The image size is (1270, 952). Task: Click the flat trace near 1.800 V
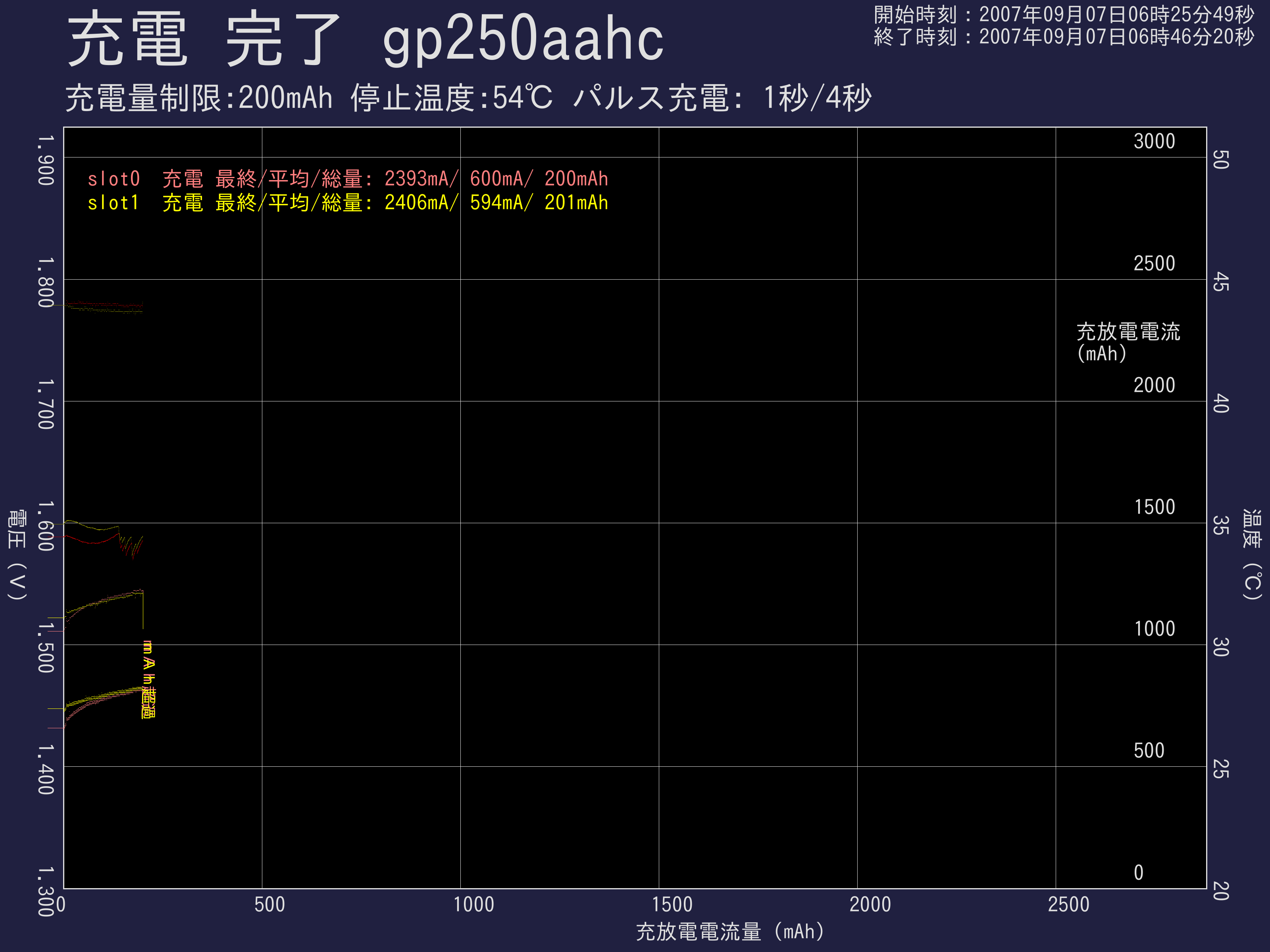[103, 307]
